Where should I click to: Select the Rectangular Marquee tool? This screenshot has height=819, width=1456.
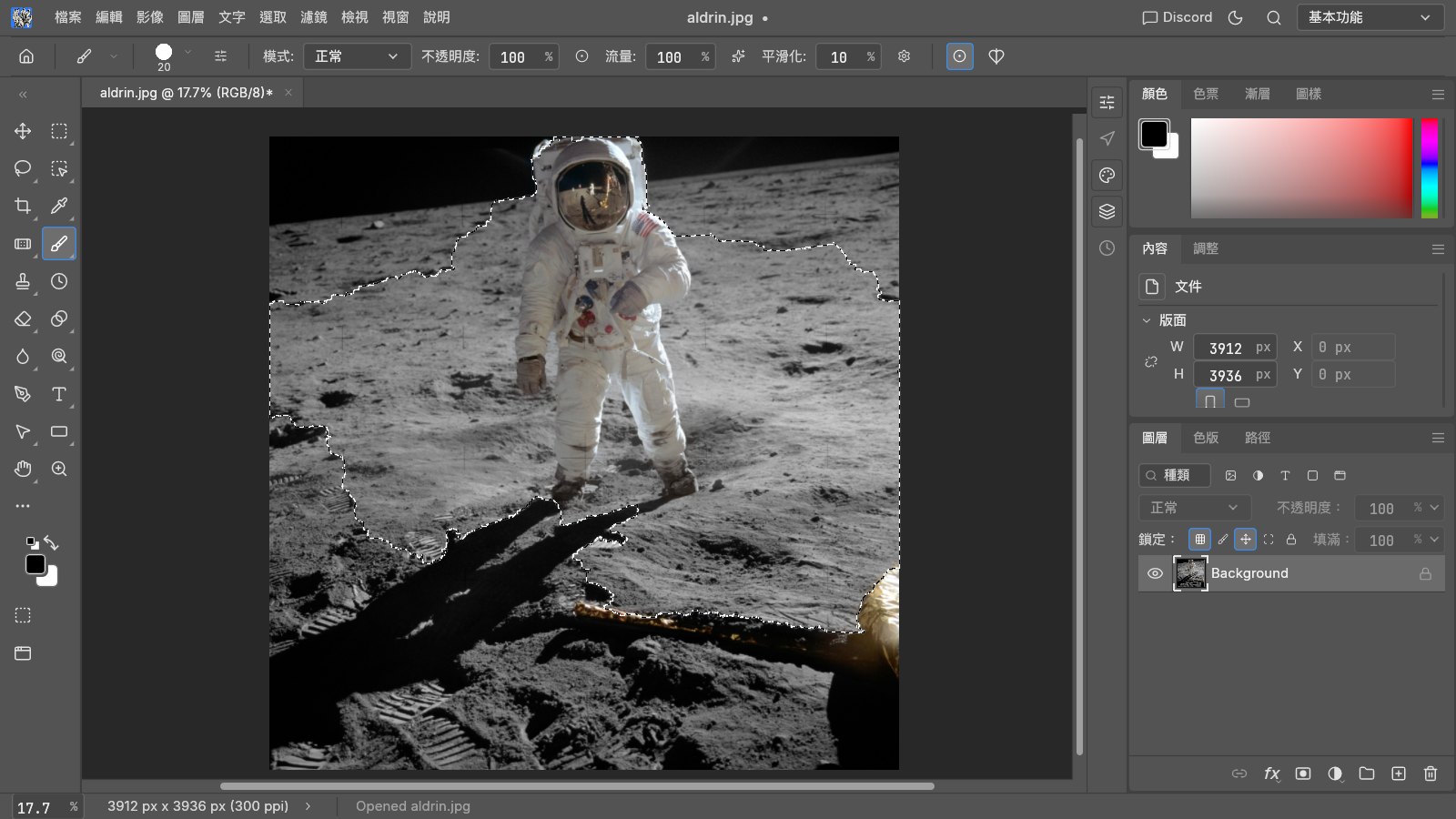[x=59, y=131]
